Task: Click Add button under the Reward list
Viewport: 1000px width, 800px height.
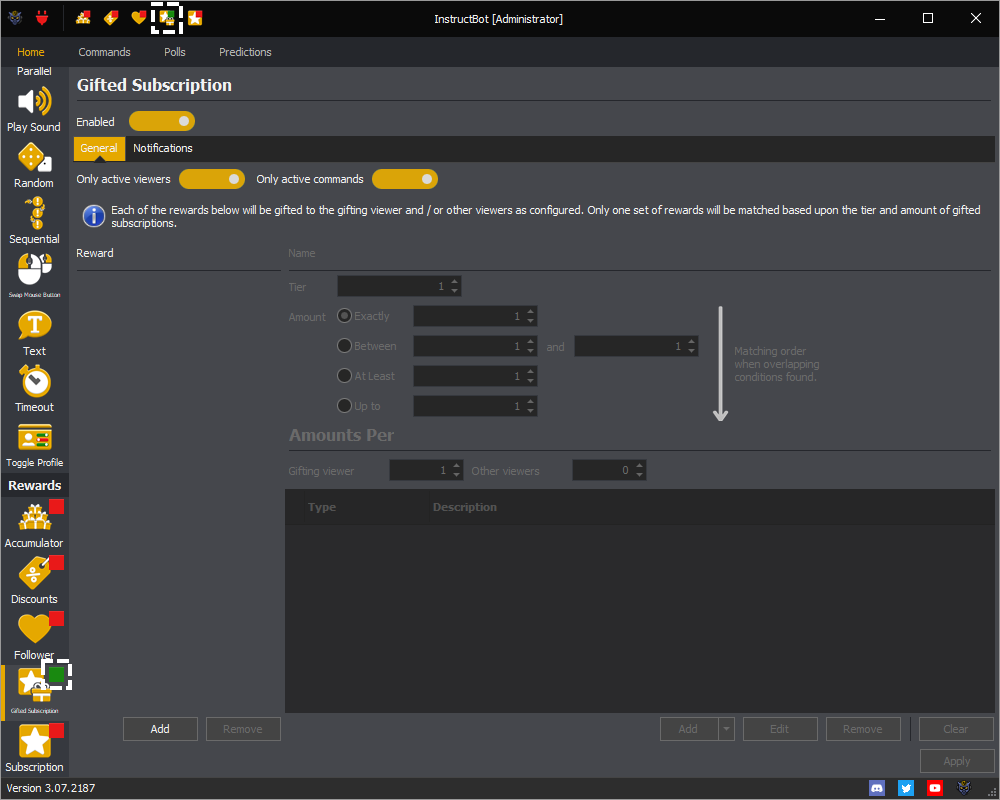Action: tap(160, 729)
